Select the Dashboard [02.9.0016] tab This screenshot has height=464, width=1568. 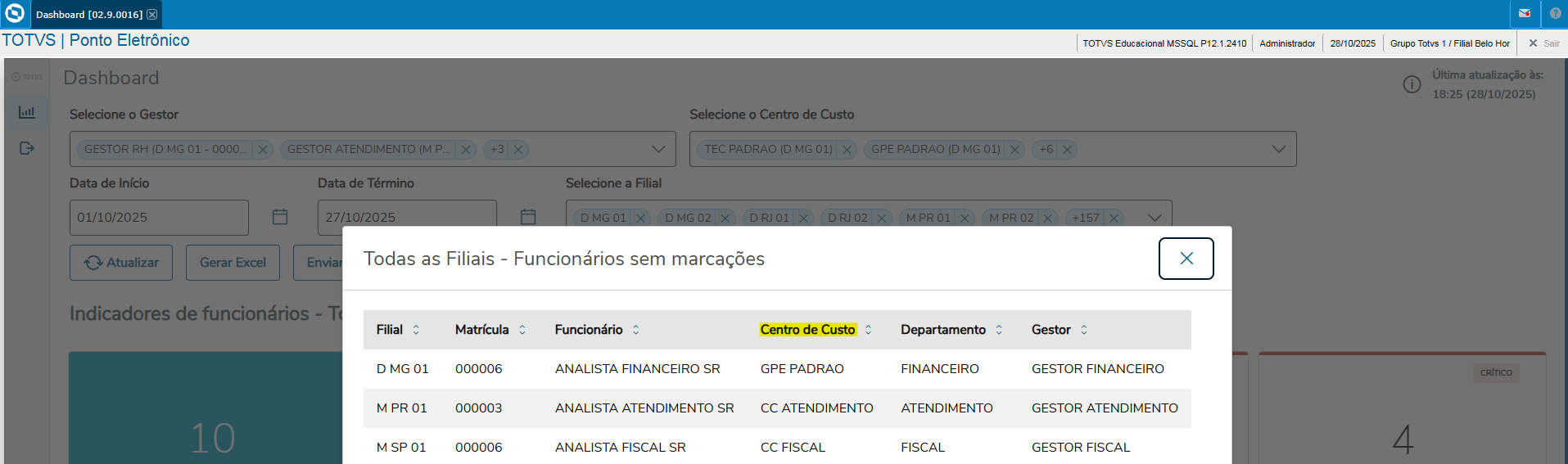click(x=88, y=15)
